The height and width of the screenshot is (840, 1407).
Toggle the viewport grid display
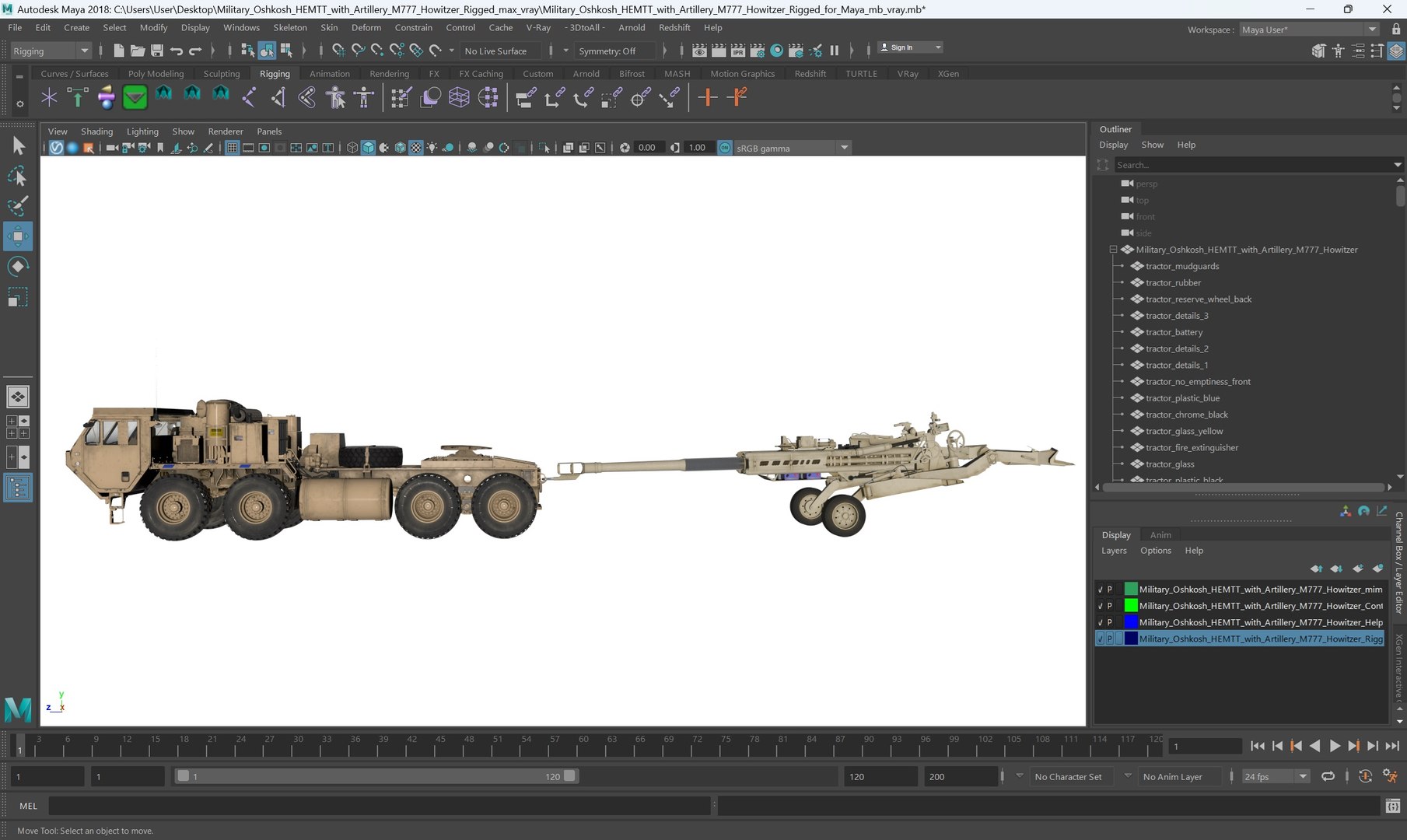tap(232, 148)
